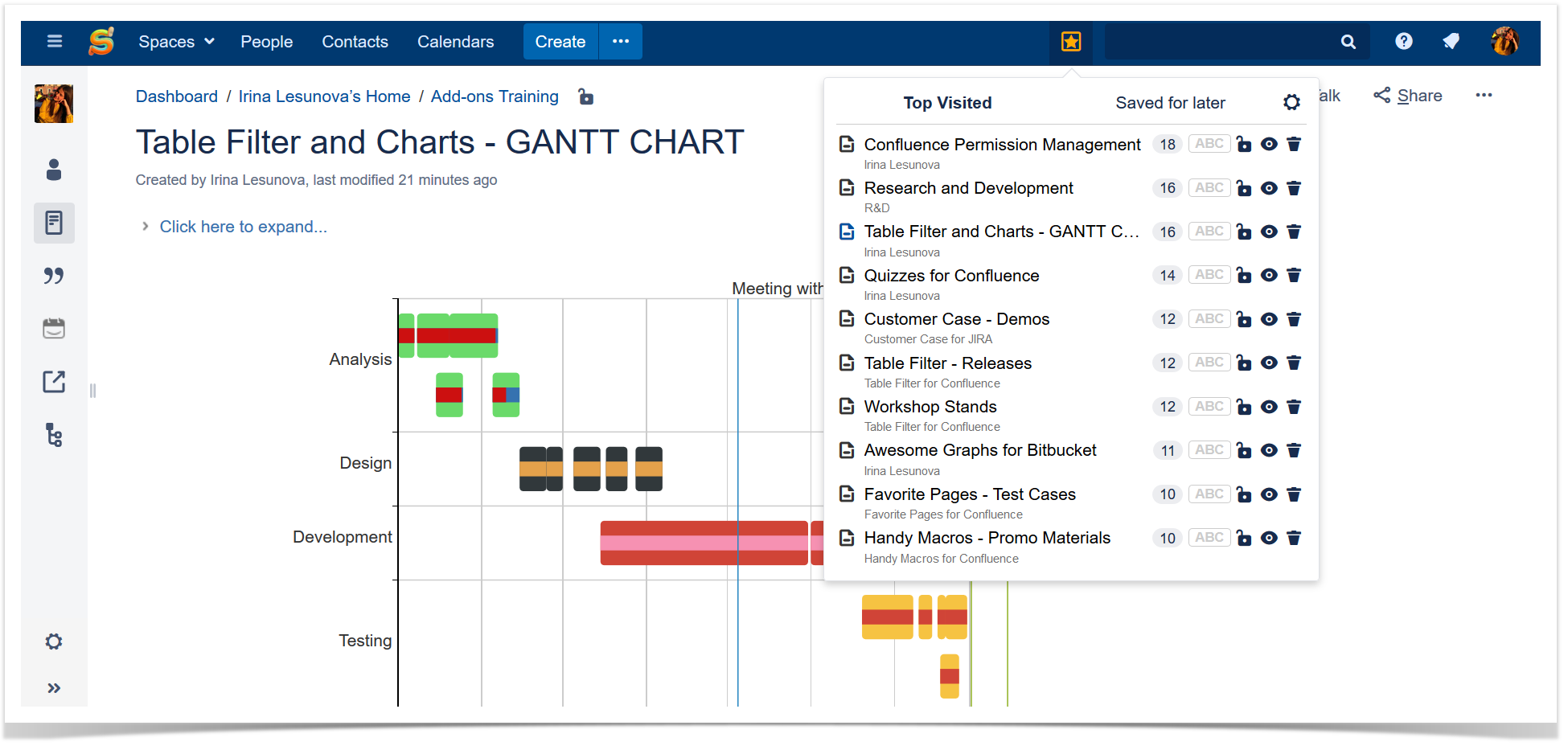Viewport: 1568px width, 746px height.
Task: Open the Calendars menu item
Action: tap(455, 42)
